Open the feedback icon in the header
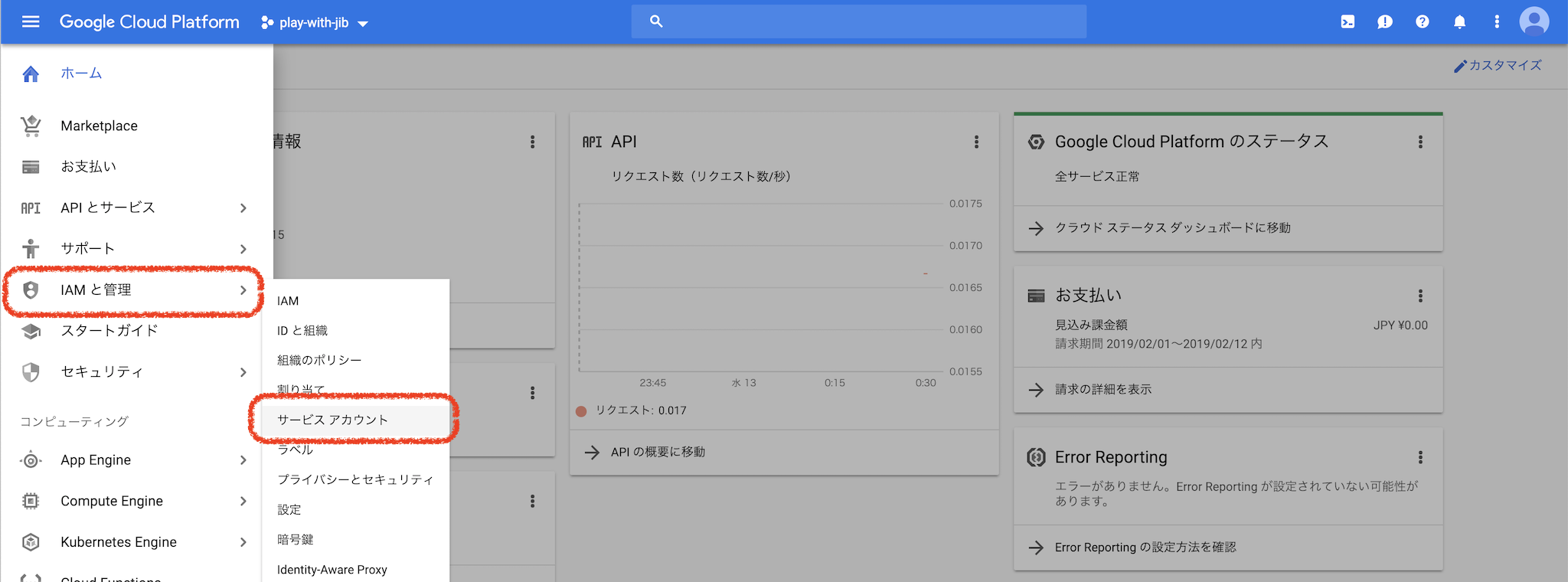 [1385, 21]
